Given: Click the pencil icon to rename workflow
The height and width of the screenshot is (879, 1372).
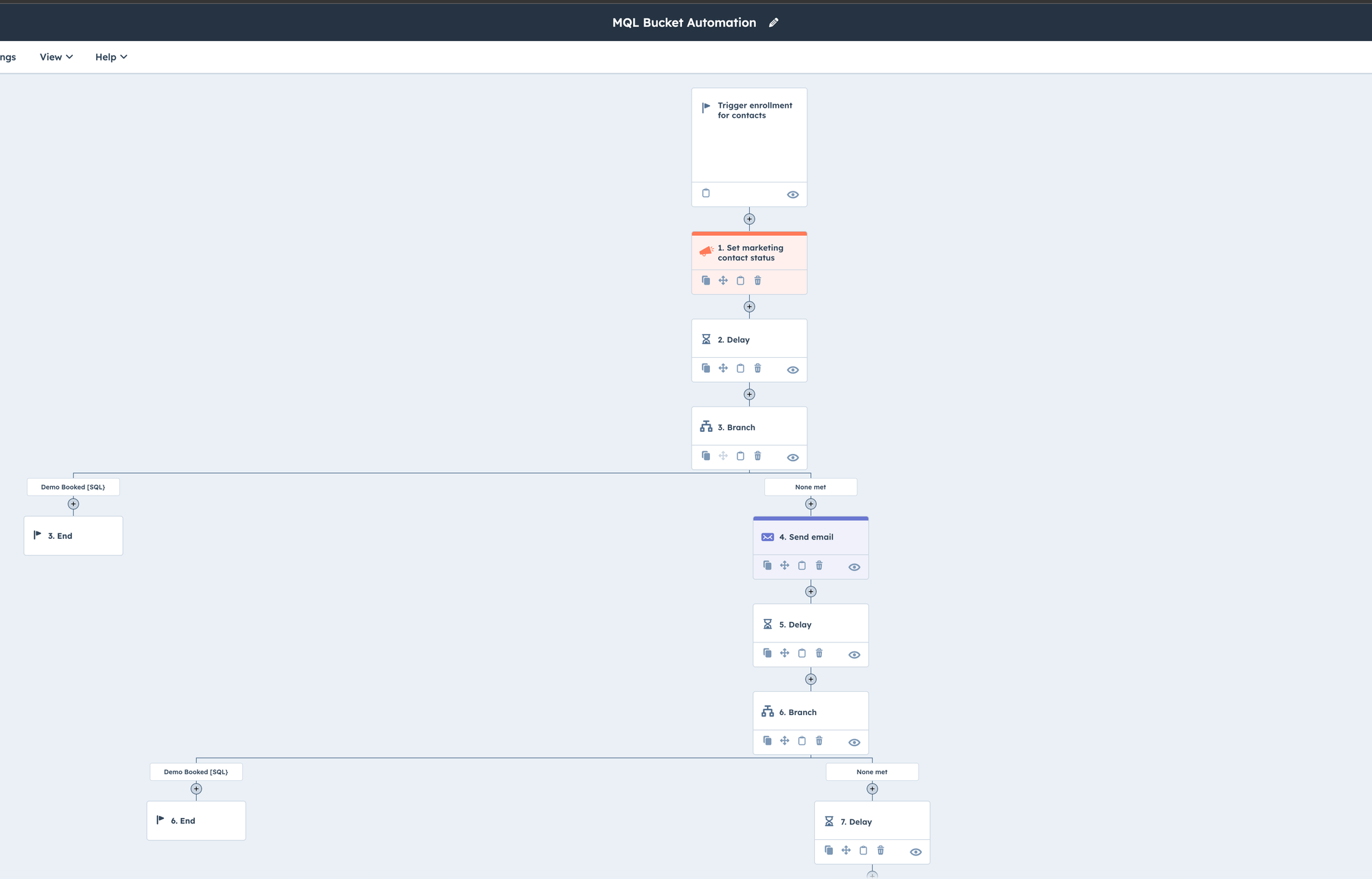Looking at the screenshot, I should point(774,23).
